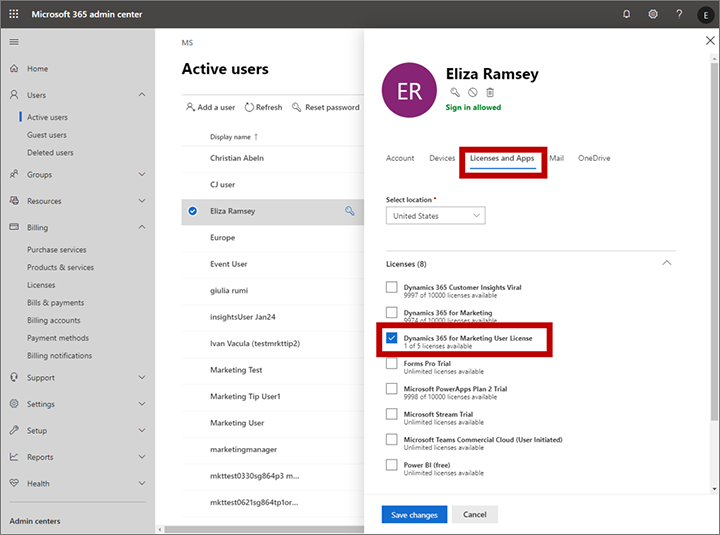Collapse the Licenses (8) section
This screenshot has height=535, width=720.
667,263
